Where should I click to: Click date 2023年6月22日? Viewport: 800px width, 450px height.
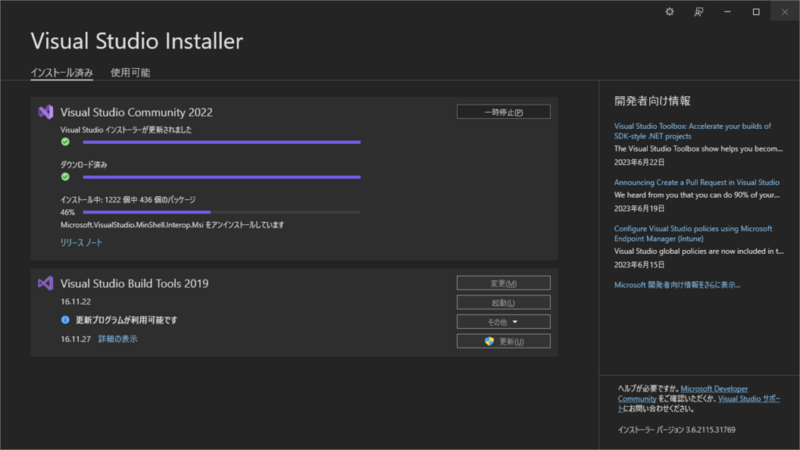click(x=639, y=162)
